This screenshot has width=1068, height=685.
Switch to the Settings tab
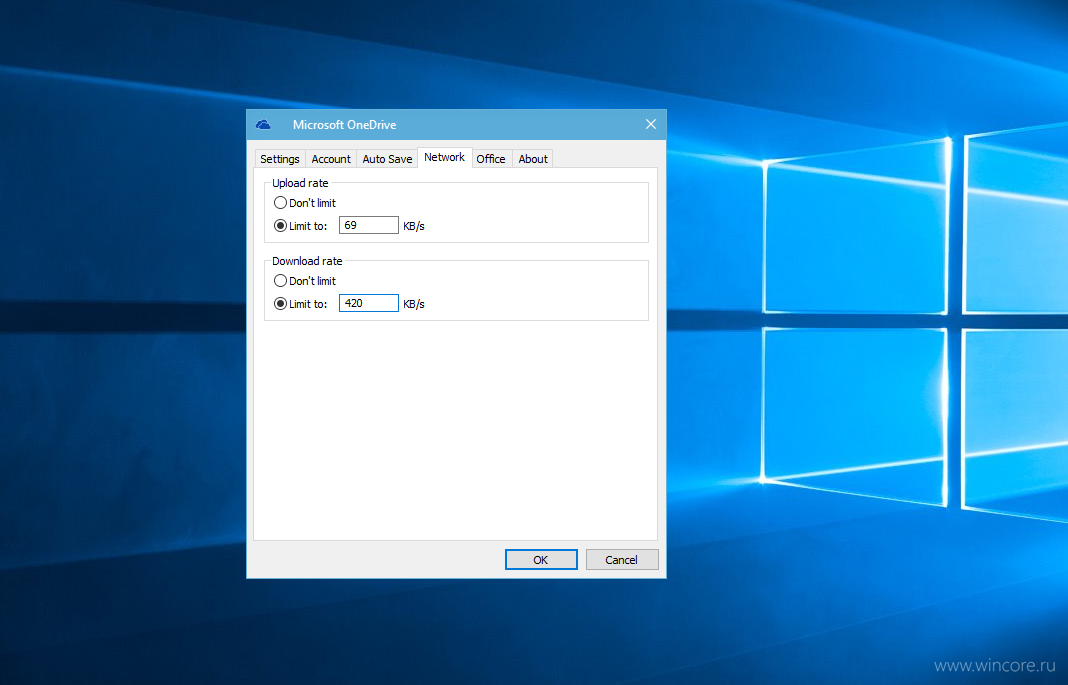(x=279, y=159)
